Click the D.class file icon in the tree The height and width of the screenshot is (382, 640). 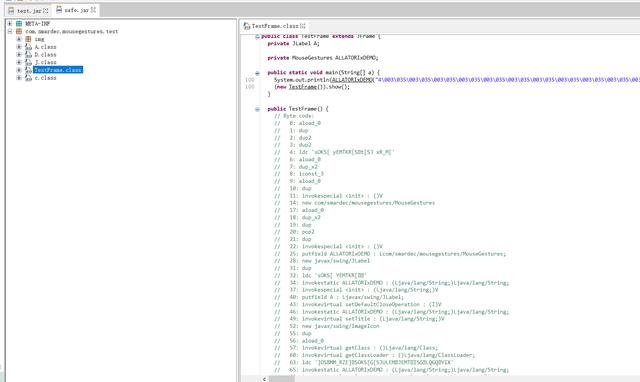tap(28, 55)
